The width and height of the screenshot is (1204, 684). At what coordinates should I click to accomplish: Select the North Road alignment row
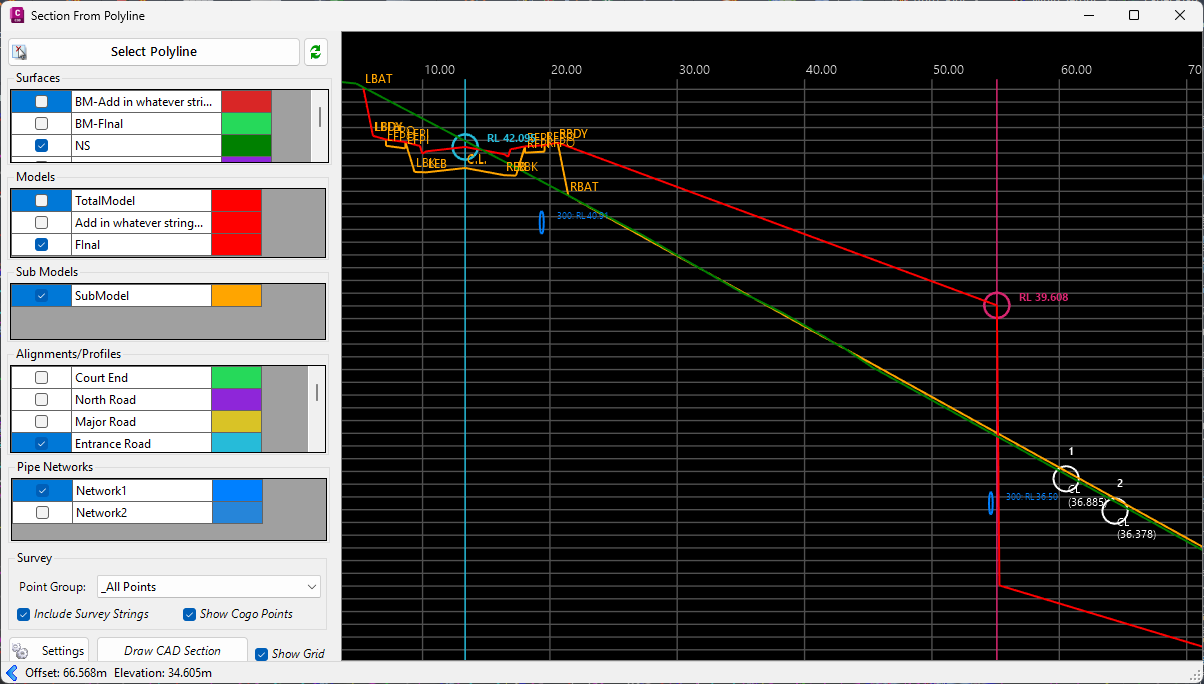point(140,400)
